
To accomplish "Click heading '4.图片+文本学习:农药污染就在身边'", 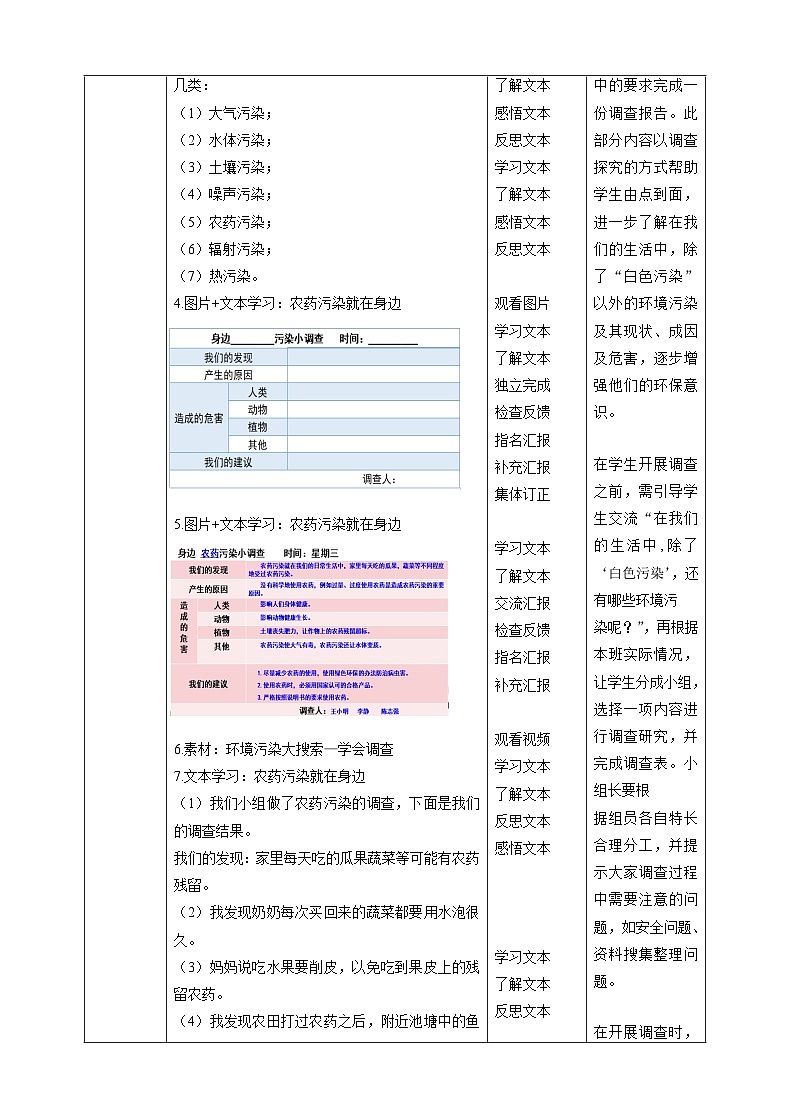I will coord(288,304).
